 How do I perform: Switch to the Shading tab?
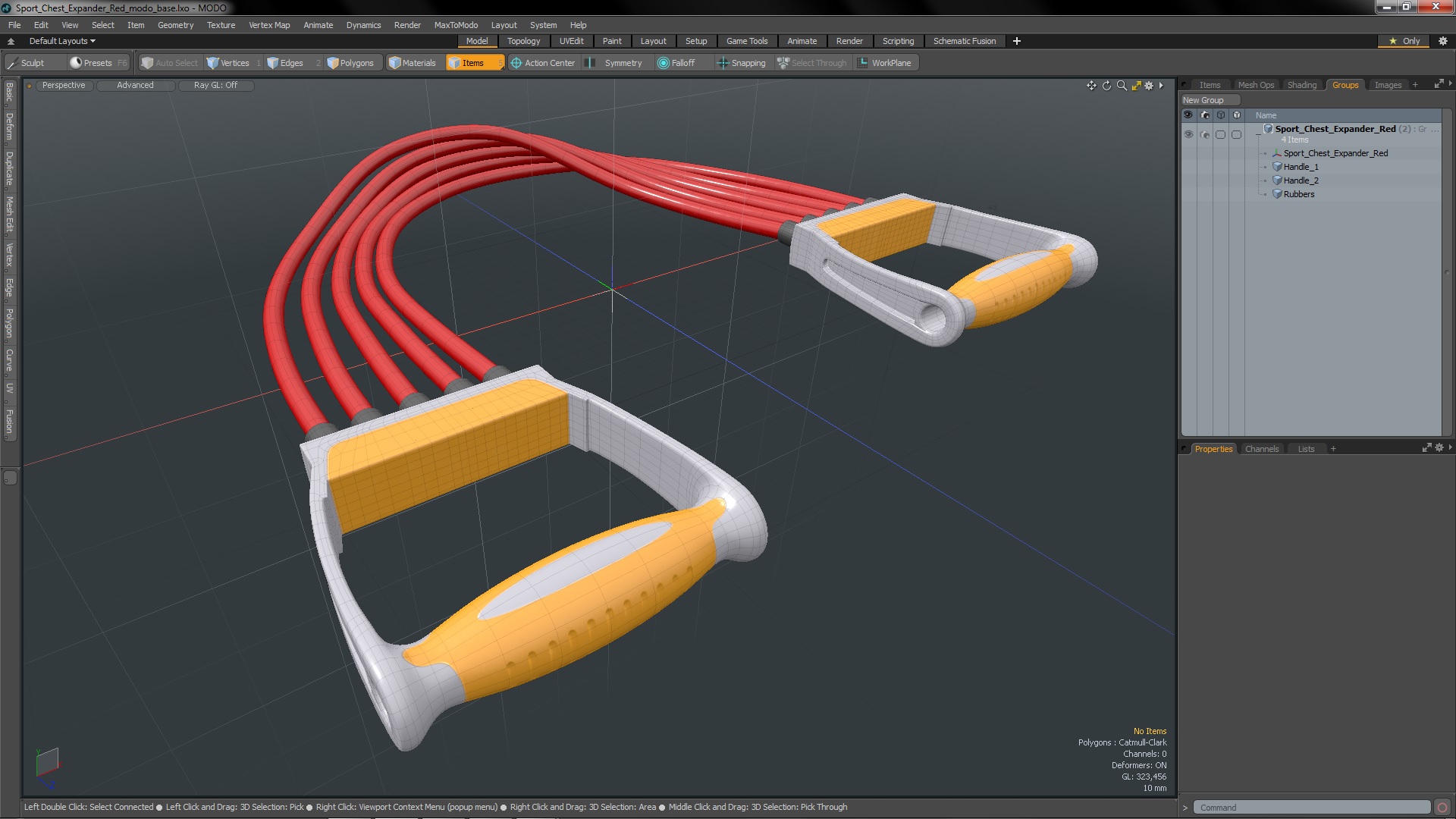(x=1301, y=85)
